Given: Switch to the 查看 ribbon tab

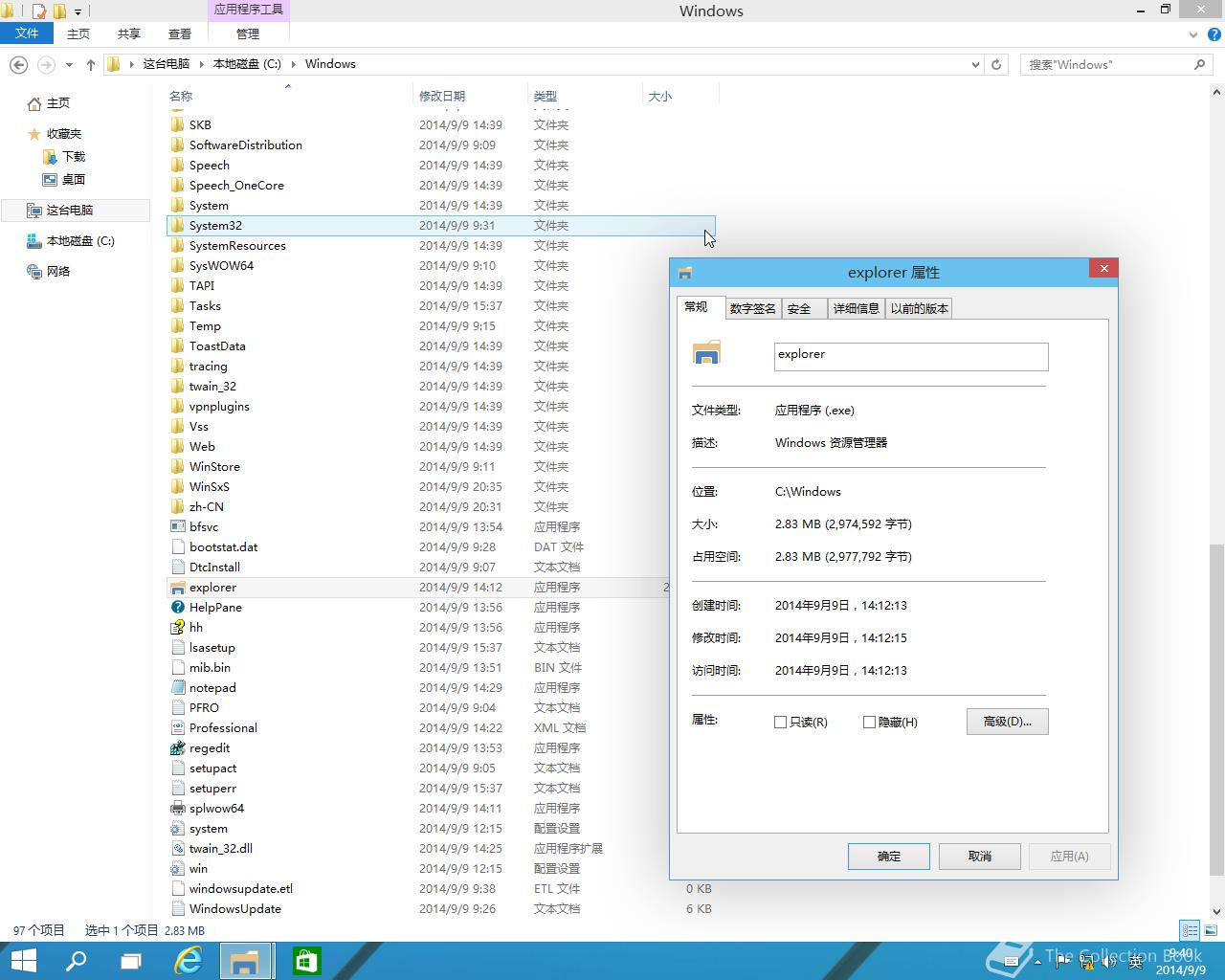Looking at the screenshot, I should point(179,33).
